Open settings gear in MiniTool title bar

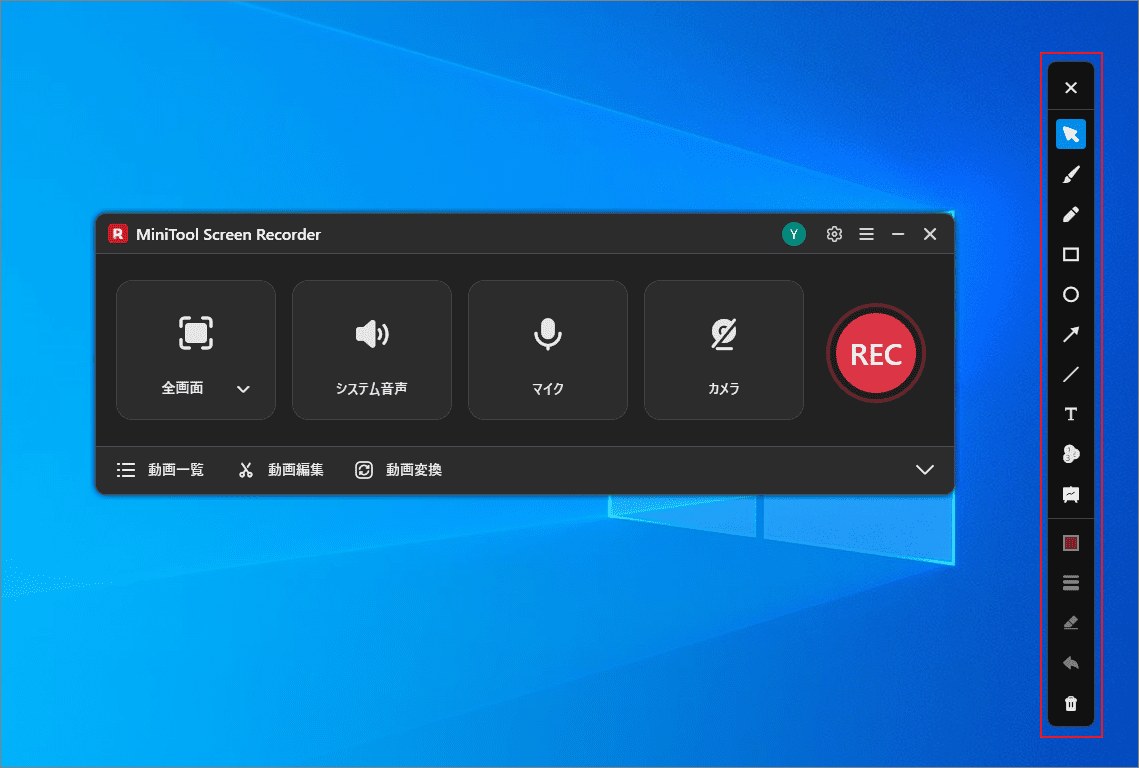834,234
